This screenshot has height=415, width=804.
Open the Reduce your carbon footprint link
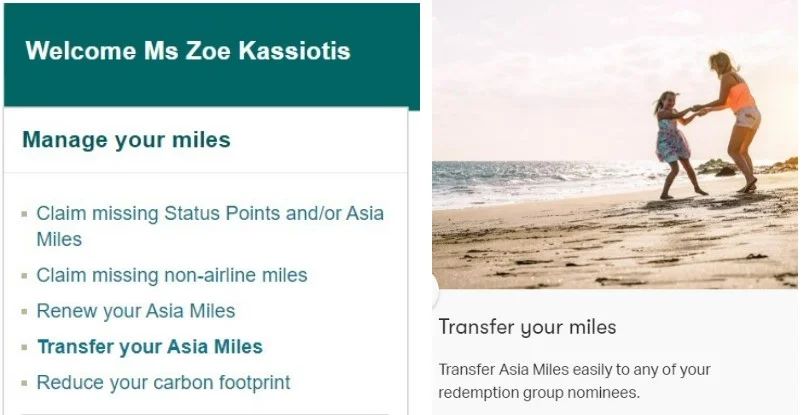point(163,383)
